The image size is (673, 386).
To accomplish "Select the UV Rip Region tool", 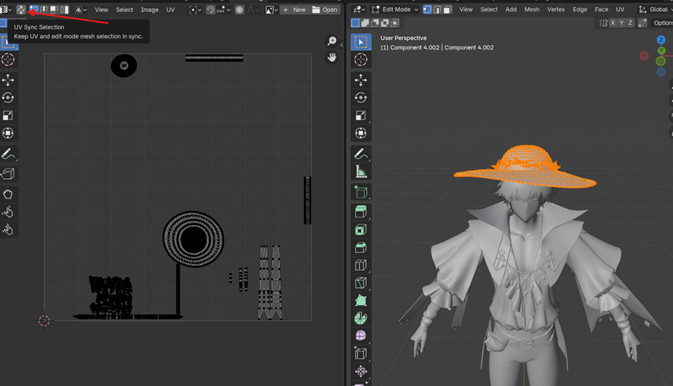I will pyautogui.click(x=8, y=174).
